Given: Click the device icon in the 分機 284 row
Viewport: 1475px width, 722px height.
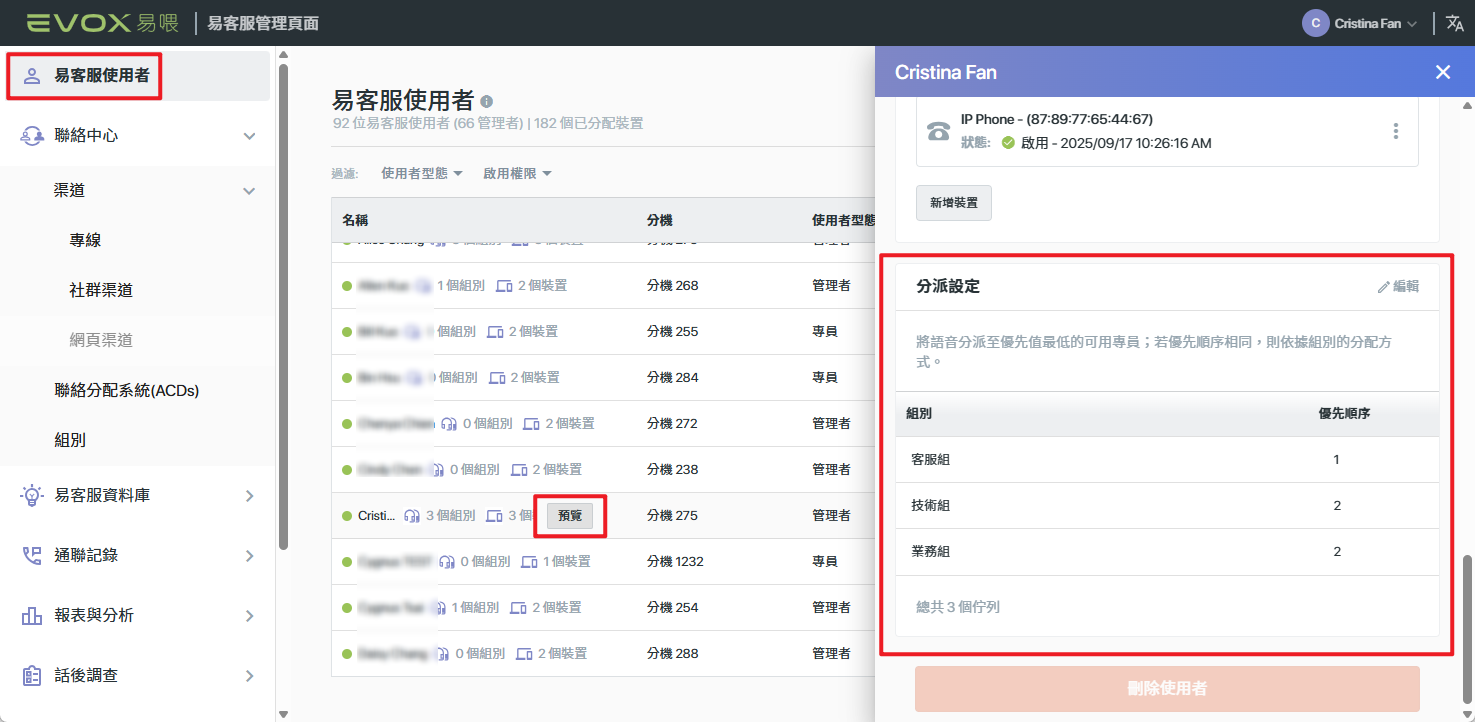Looking at the screenshot, I should click(497, 378).
